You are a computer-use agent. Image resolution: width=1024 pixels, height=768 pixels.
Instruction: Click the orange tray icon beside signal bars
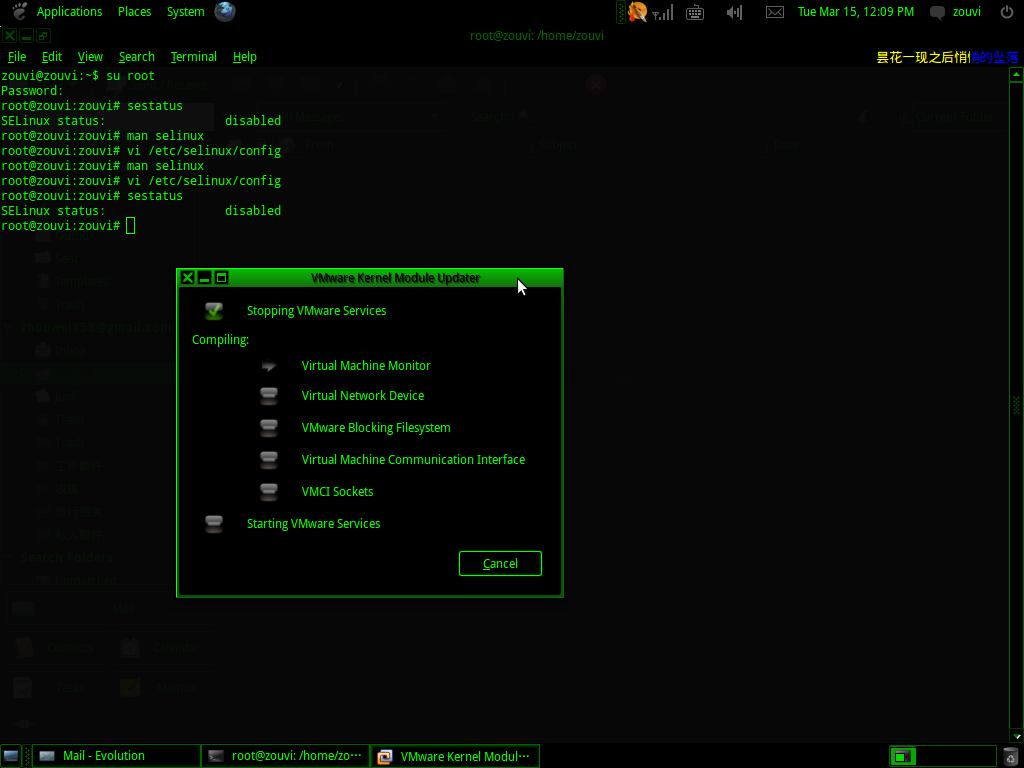click(637, 12)
